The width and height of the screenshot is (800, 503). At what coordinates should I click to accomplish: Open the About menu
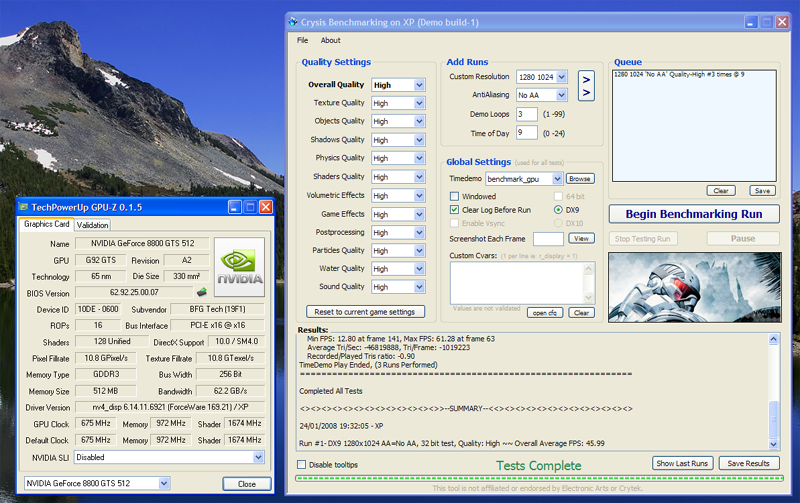pos(331,40)
